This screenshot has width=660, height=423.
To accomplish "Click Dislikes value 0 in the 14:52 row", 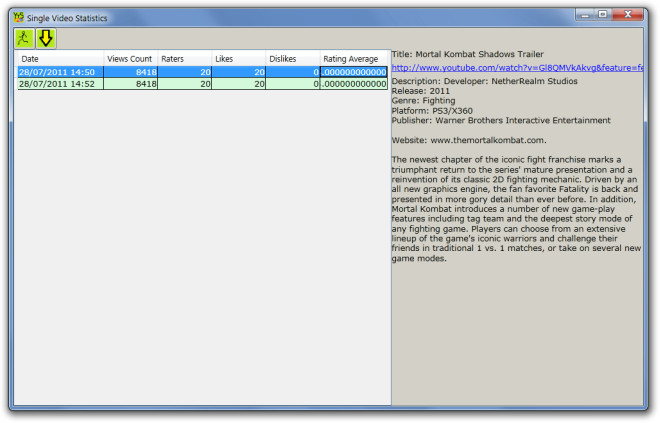I will click(293, 84).
